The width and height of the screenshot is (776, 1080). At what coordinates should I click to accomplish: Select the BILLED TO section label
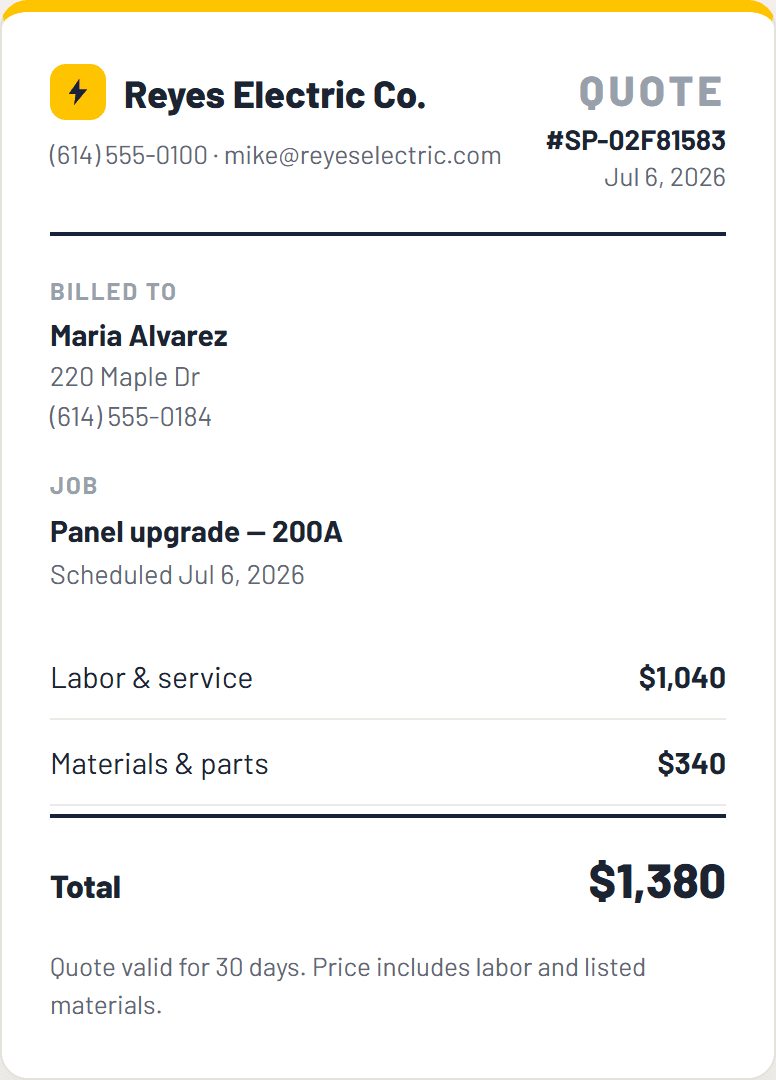114,292
